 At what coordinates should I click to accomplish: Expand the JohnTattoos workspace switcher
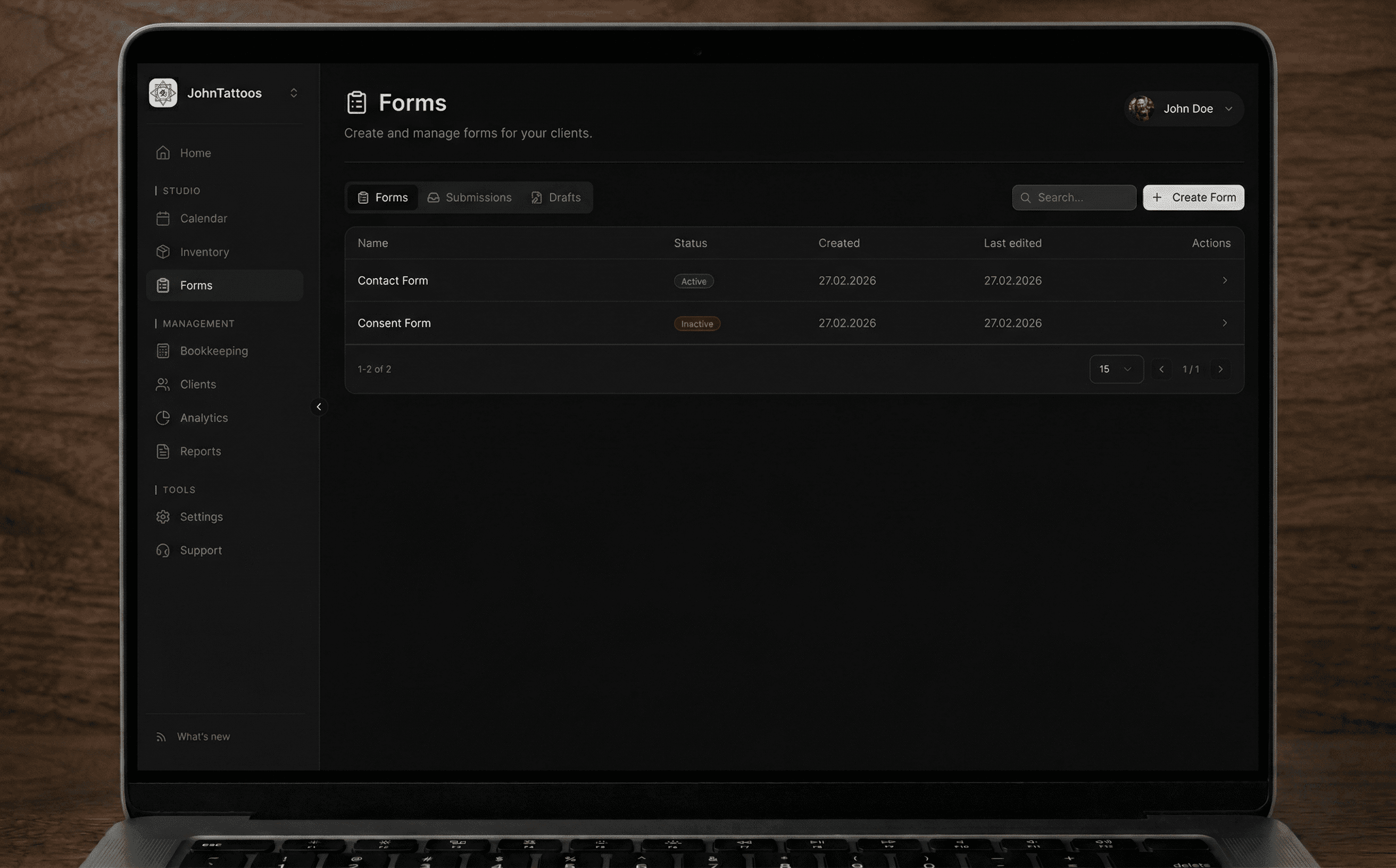click(294, 93)
